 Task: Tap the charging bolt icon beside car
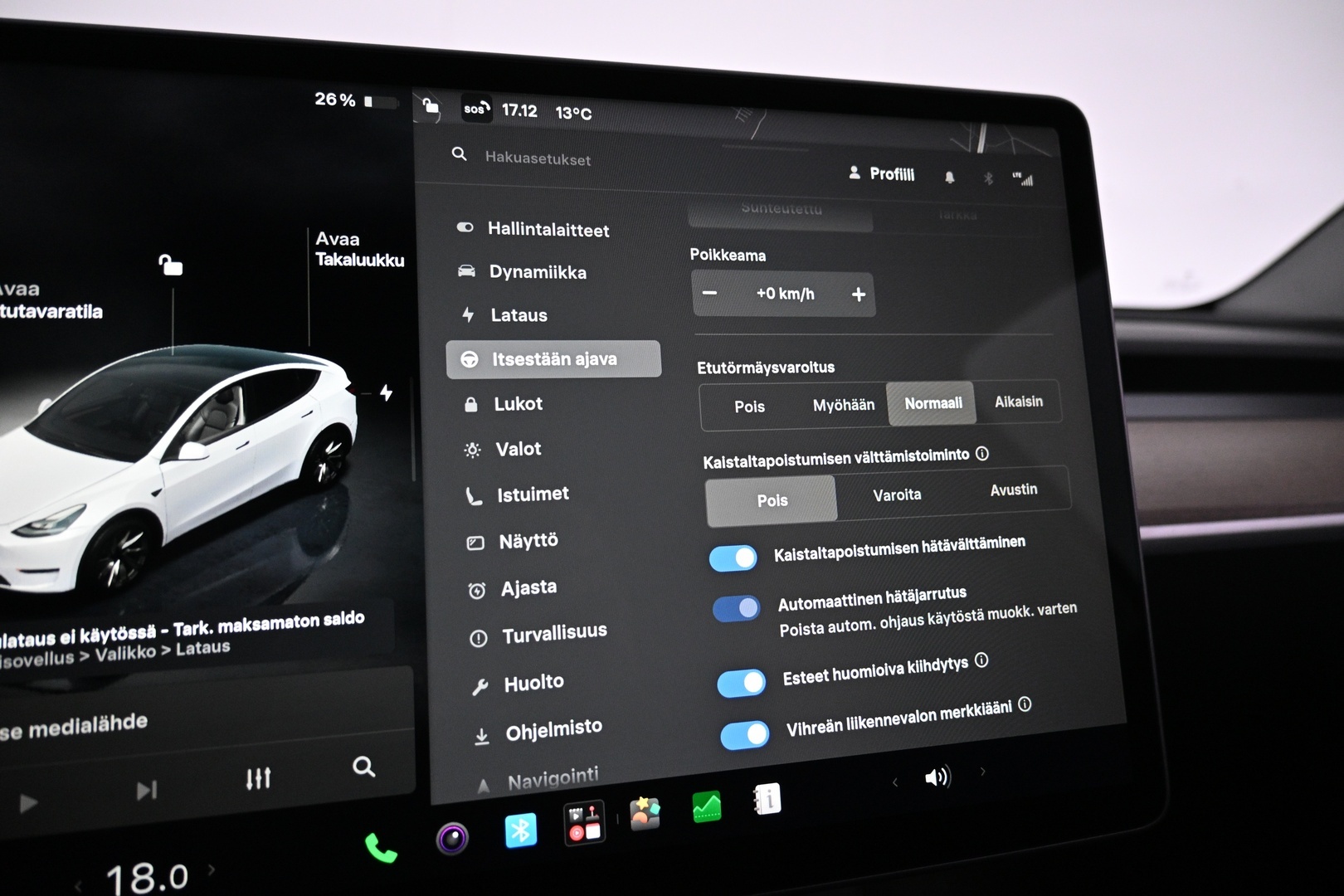pos(386,392)
